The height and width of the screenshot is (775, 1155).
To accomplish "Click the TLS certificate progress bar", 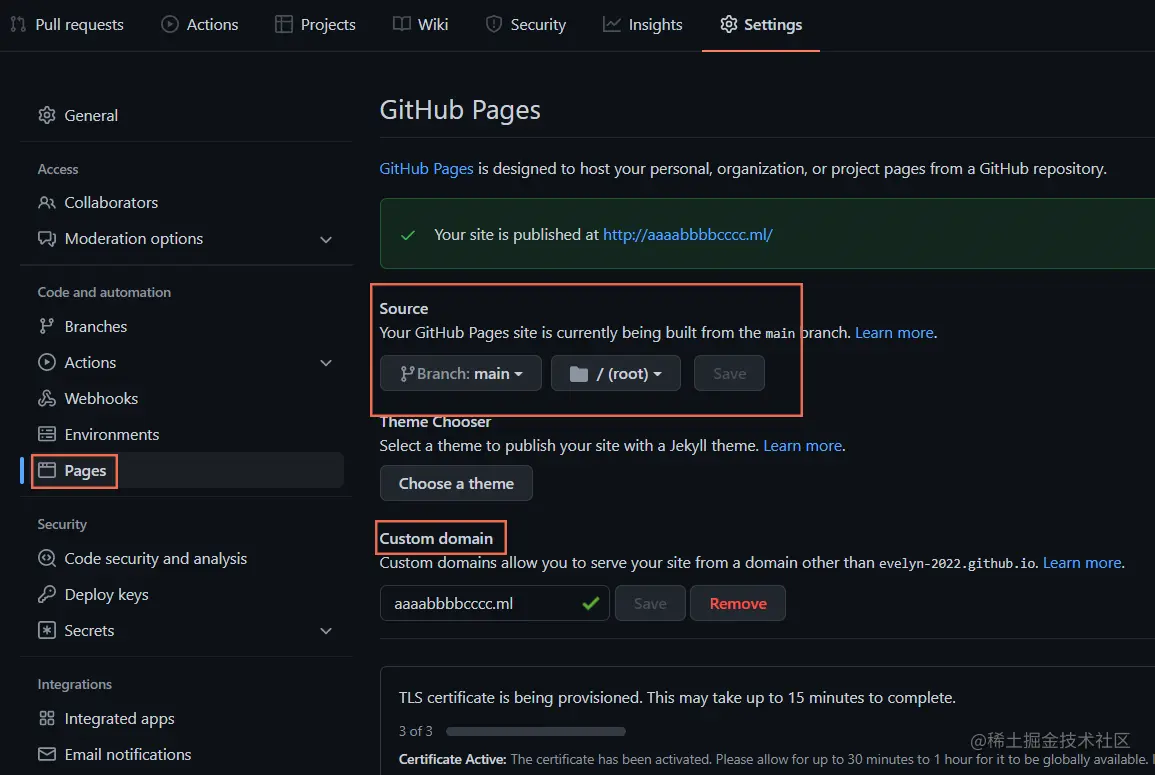I will [x=536, y=732].
